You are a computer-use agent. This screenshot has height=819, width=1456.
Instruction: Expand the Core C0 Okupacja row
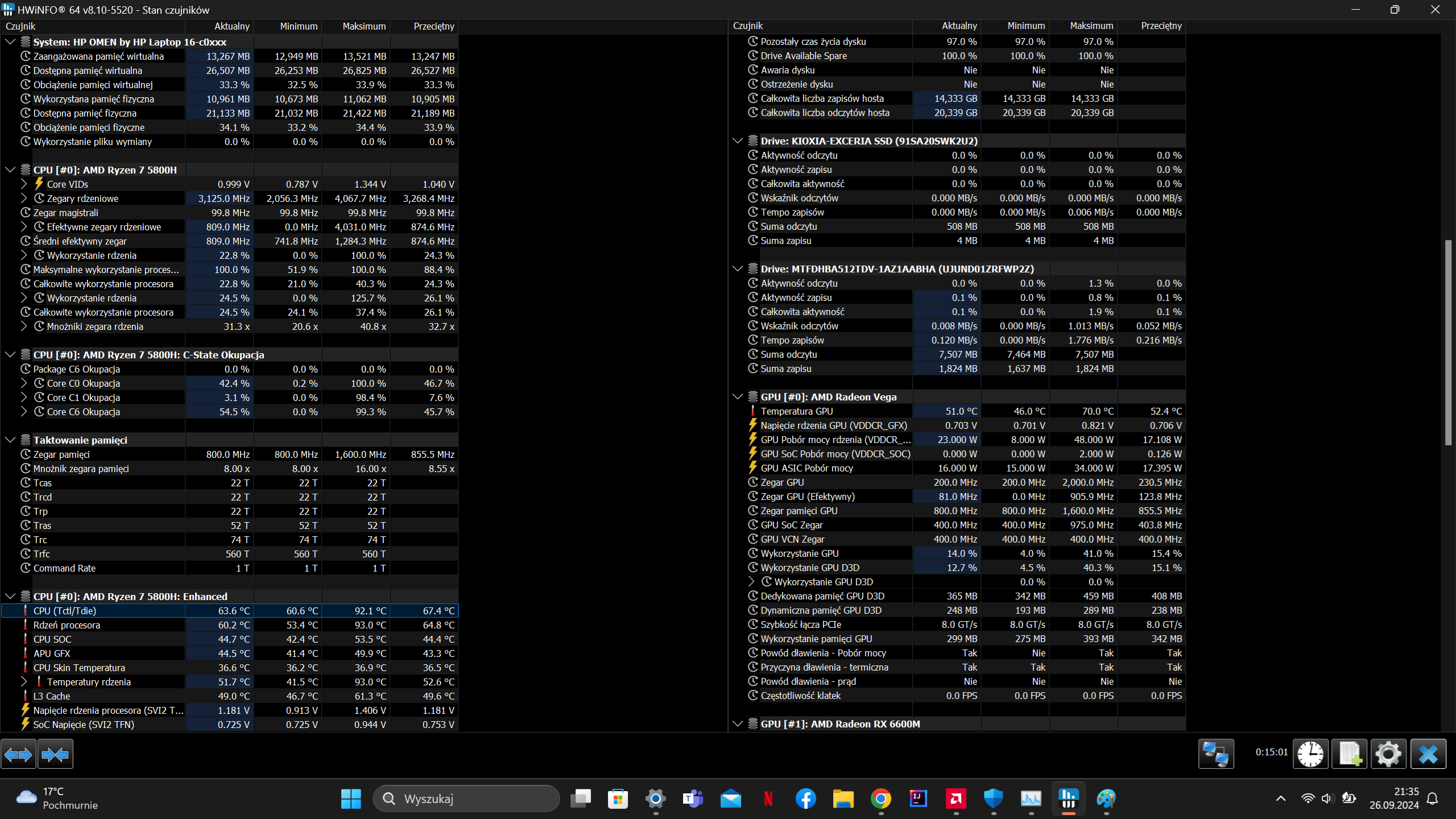pyautogui.click(x=24, y=383)
